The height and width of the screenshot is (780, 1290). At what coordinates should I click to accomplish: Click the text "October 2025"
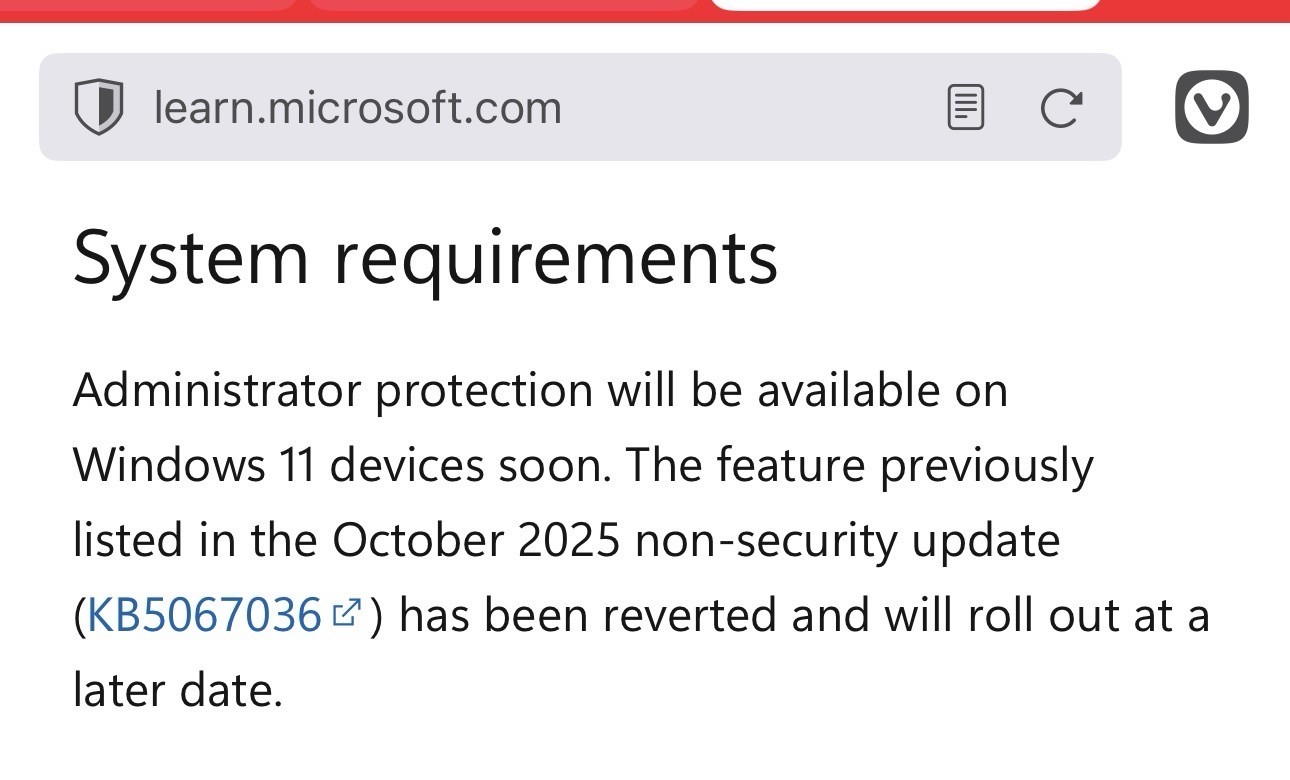[475, 540]
